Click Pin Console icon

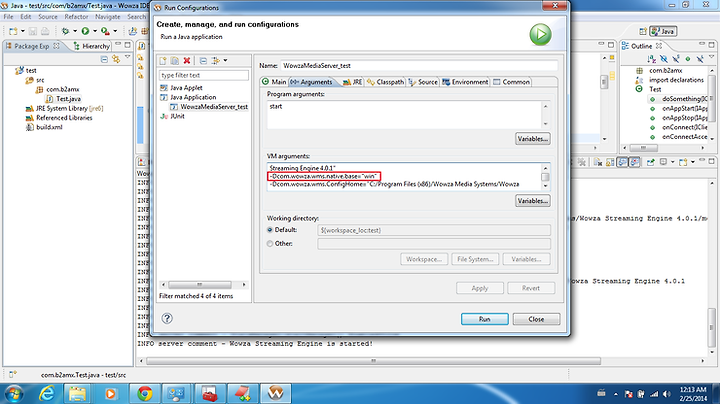click(650, 162)
